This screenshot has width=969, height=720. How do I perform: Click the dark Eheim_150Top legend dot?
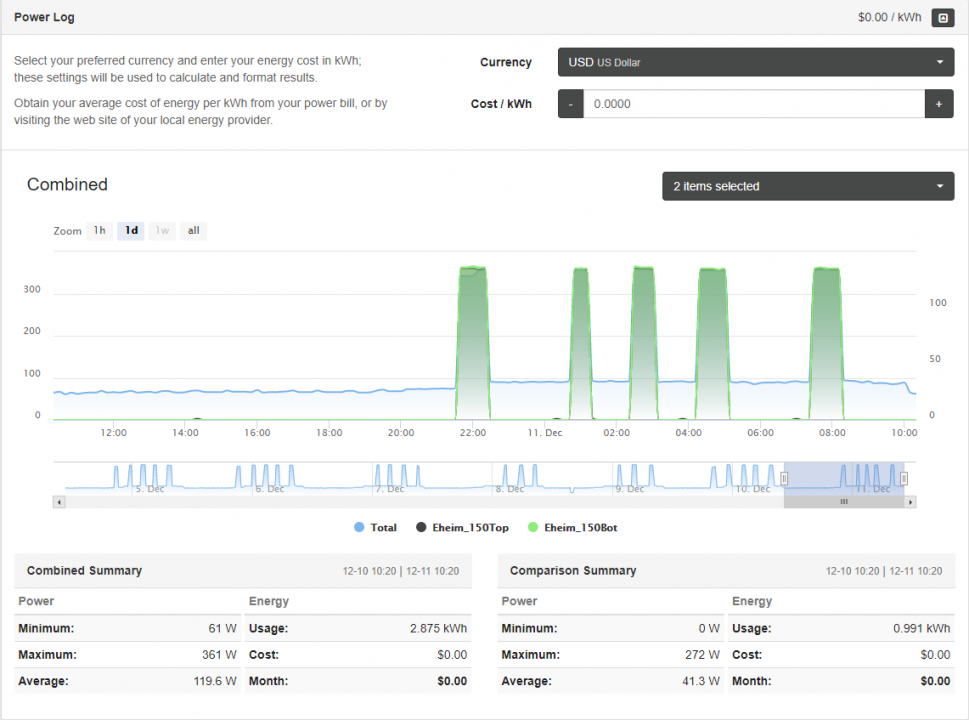point(421,527)
